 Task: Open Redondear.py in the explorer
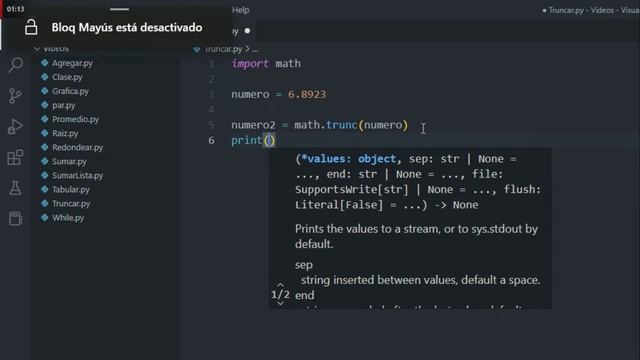(78, 147)
